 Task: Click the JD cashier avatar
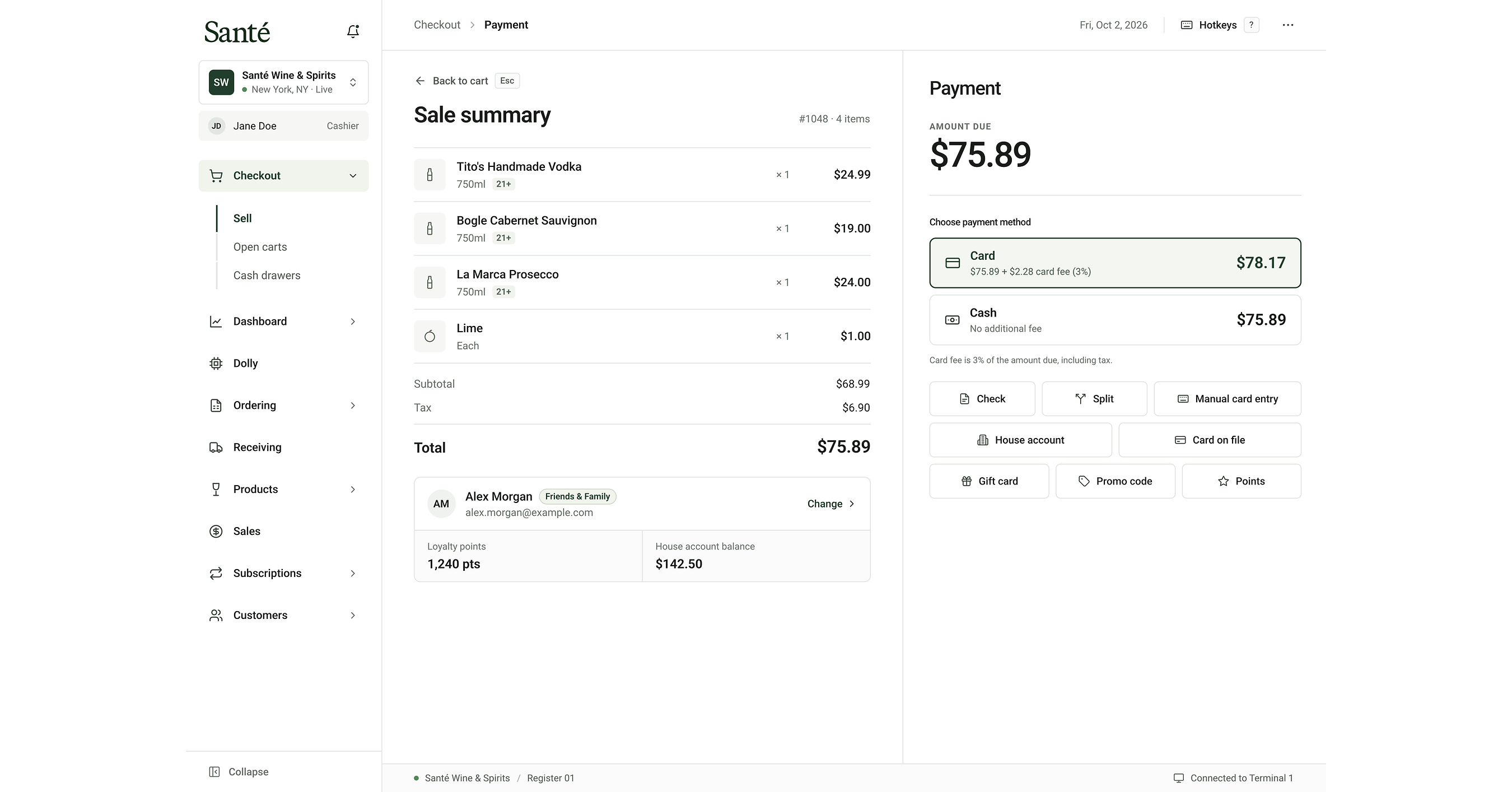coord(217,125)
